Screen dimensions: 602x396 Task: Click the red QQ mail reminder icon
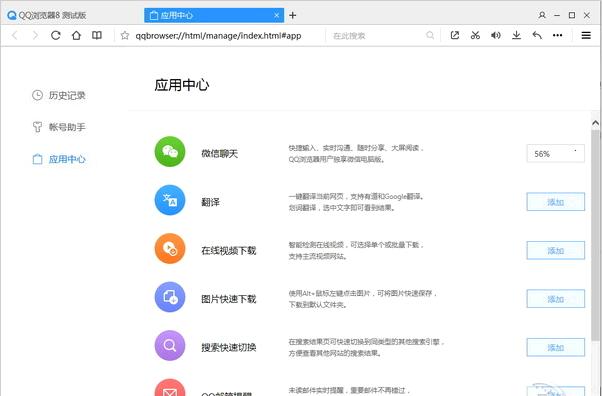click(x=170, y=388)
